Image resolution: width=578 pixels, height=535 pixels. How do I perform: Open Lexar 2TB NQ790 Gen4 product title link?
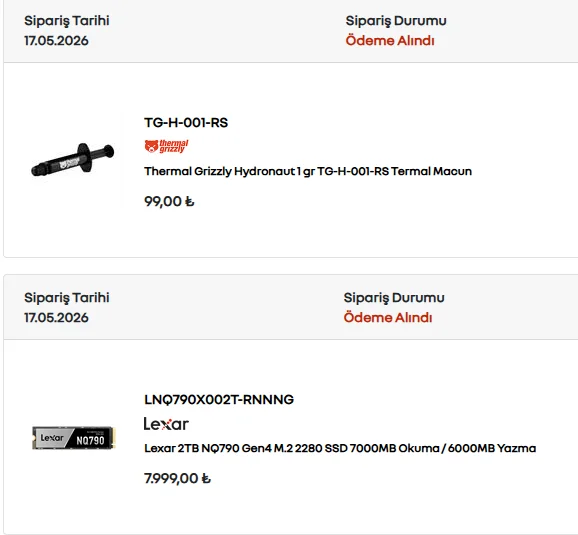click(x=340, y=448)
